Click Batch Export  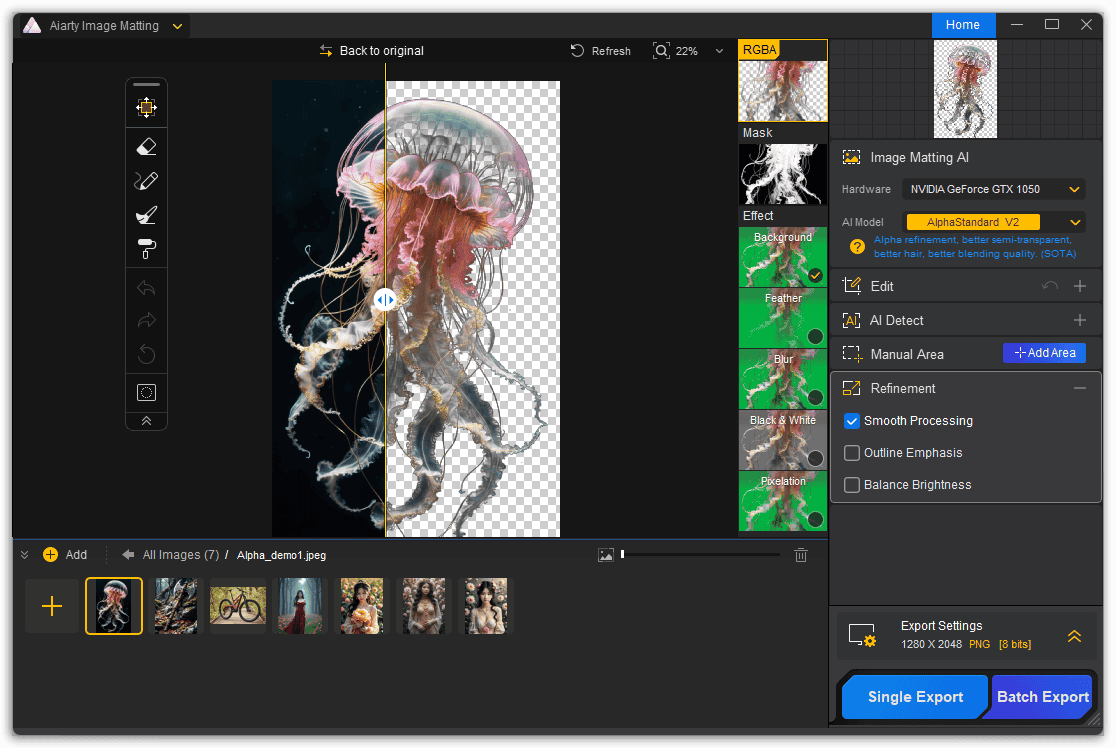tap(1043, 697)
